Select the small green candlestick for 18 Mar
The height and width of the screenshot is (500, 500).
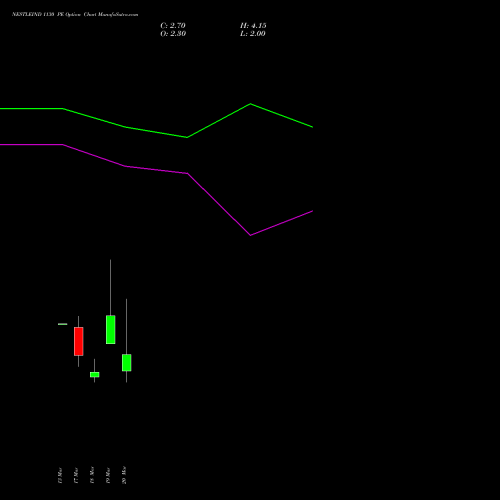tap(95, 374)
